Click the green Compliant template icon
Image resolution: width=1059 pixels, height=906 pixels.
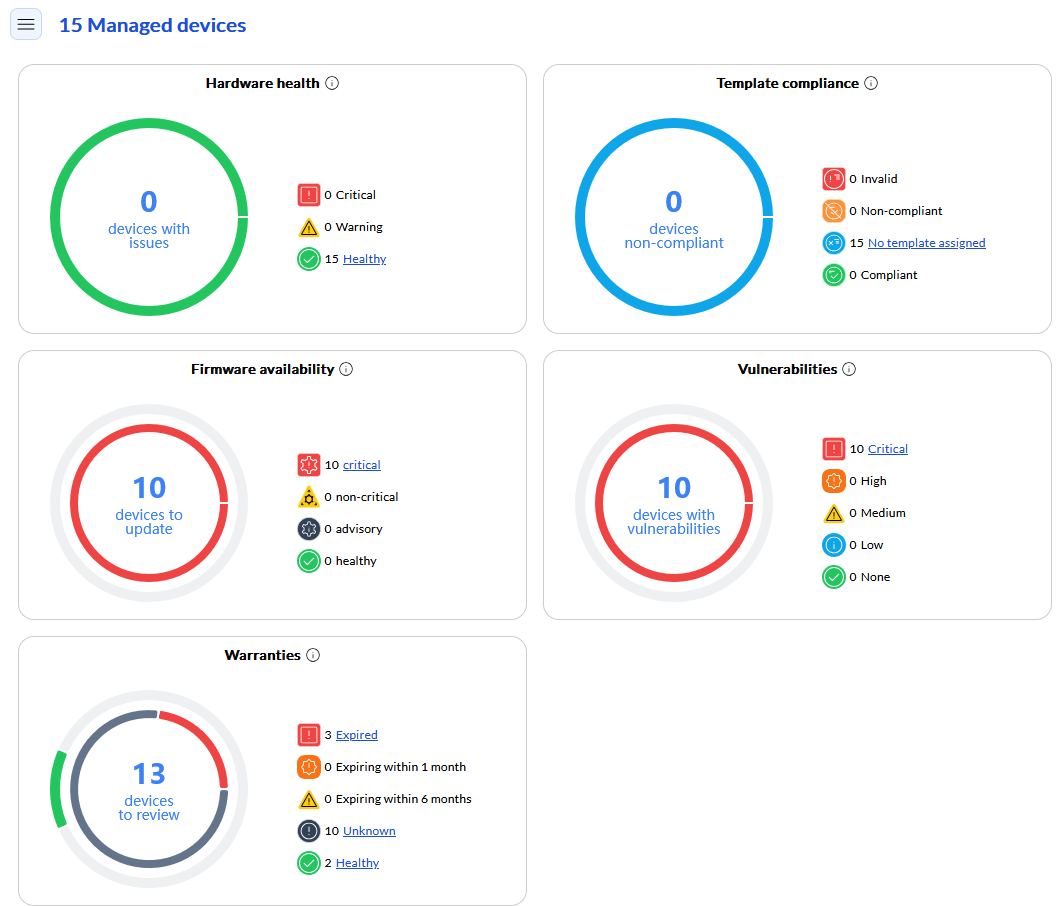pyautogui.click(x=833, y=275)
